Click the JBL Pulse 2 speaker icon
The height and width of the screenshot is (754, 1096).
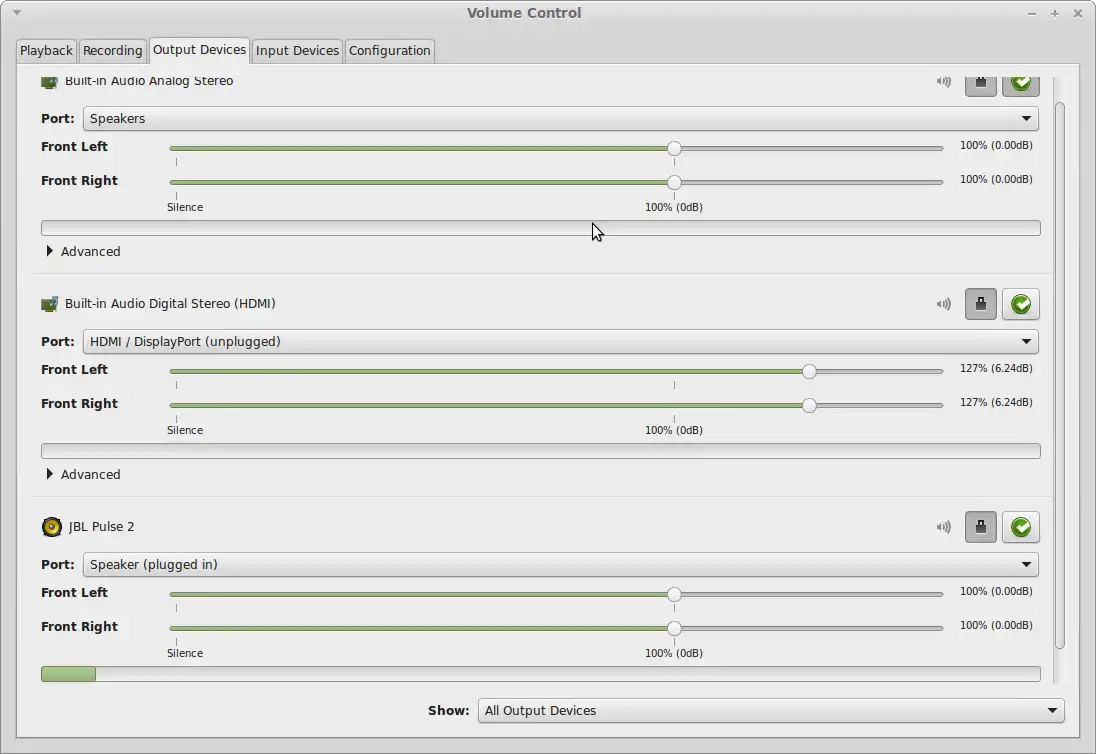52,527
